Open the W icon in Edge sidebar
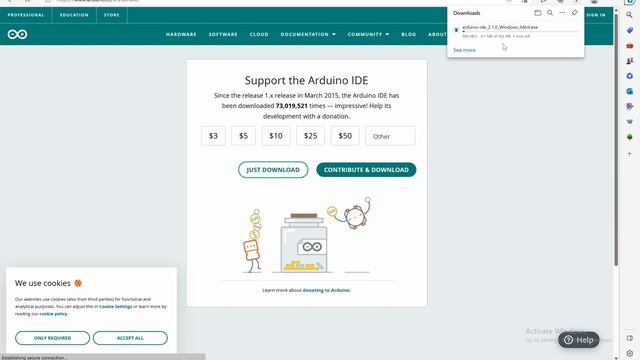 [x=629, y=122]
